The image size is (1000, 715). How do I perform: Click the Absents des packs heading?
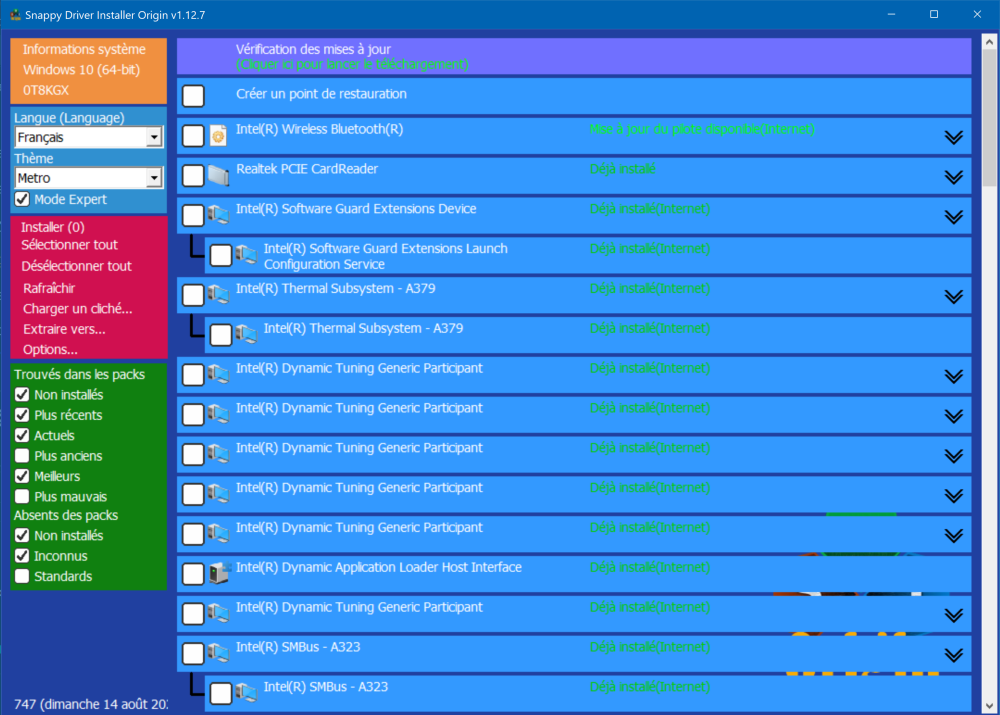coord(66,515)
